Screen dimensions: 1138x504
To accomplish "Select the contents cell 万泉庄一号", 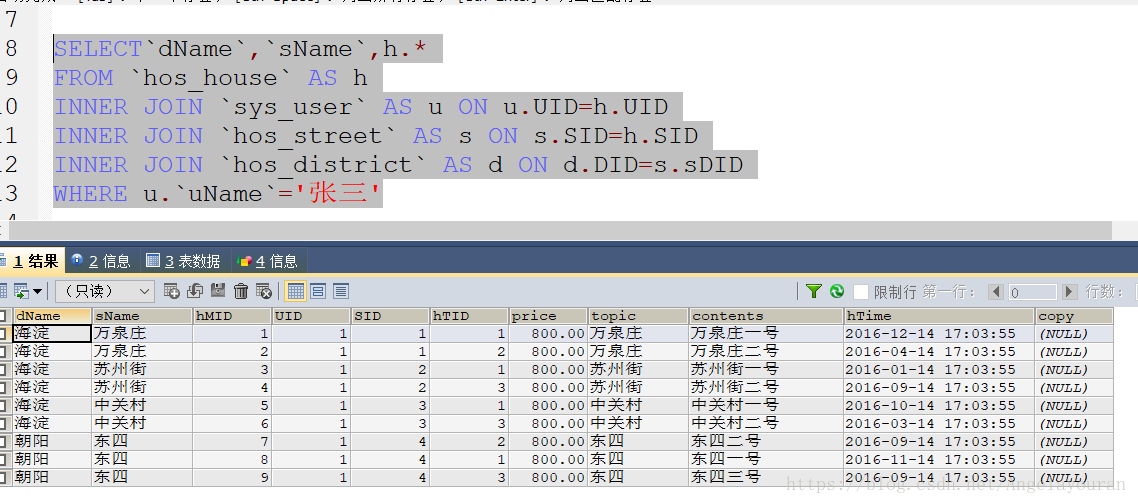I will click(x=766, y=334).
